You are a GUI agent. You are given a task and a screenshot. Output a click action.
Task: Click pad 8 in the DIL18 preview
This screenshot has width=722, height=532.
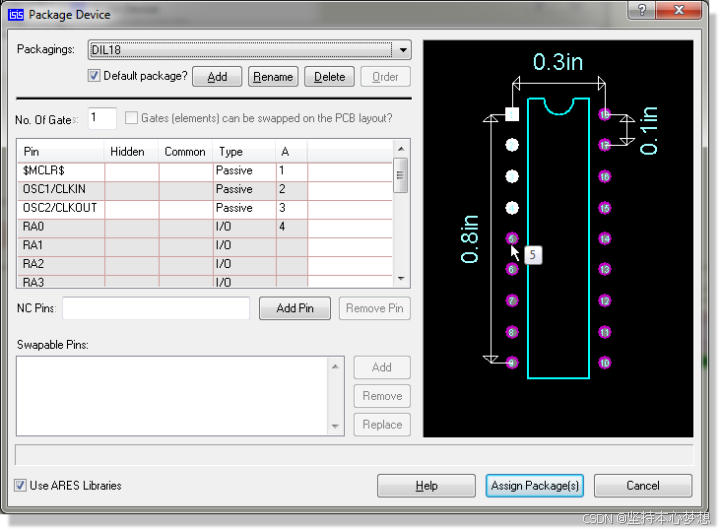(512, 332)
